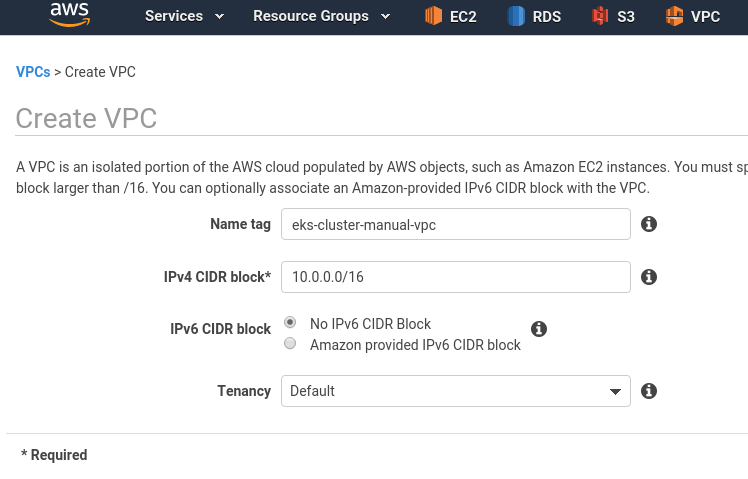Click the EC2 text in the shortcut bar
This screenshot has height=479, width=748.
463,17
